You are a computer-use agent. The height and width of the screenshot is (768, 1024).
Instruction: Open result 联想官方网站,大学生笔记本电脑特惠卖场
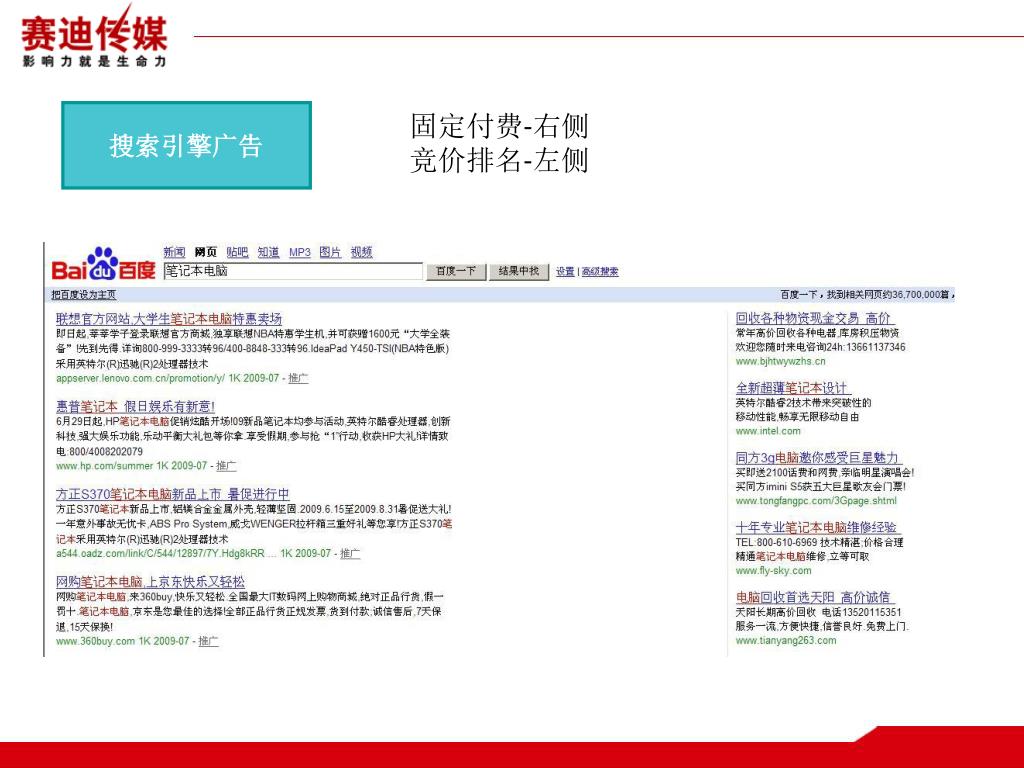point(168,319)
